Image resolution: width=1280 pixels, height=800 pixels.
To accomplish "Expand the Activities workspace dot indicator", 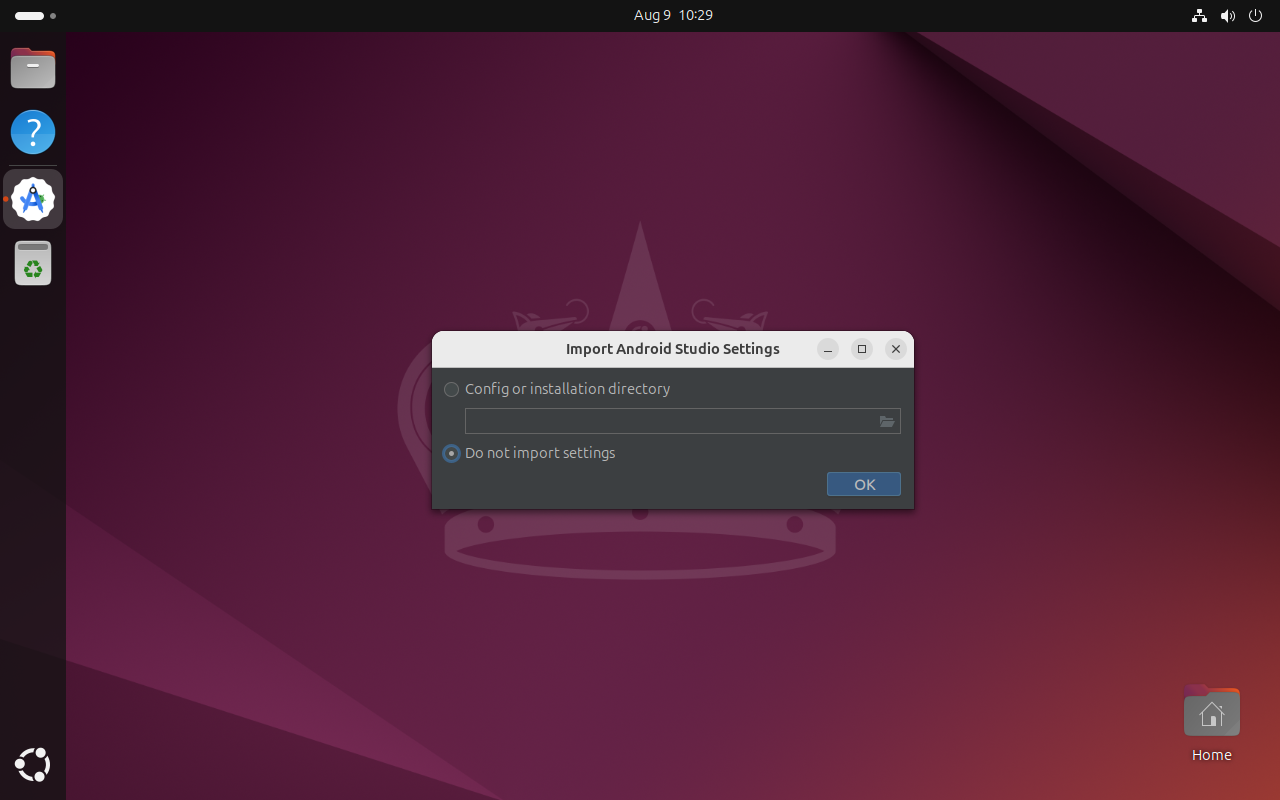I will click(53, 16).
